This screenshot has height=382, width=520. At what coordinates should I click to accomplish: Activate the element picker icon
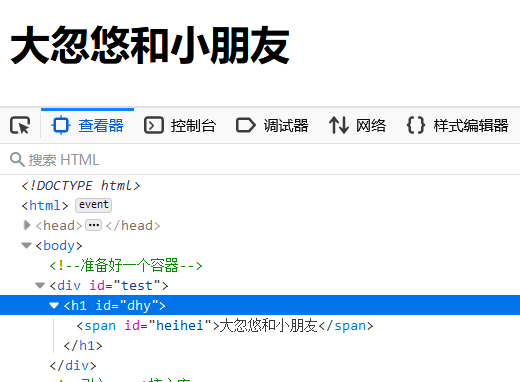coord(20,126)
